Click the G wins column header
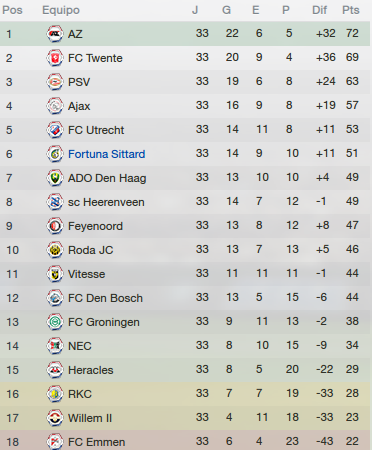 pos(226,10)
